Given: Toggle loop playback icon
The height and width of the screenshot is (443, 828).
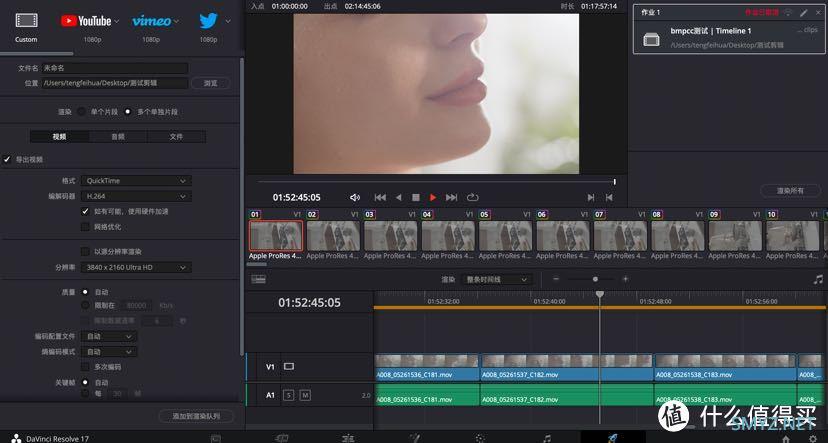Looking at the screenshot, I should 473,197.
